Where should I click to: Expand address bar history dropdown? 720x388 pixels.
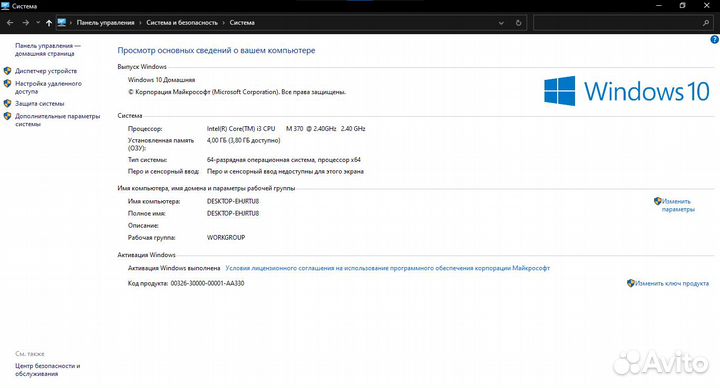[x=501, y=22]
